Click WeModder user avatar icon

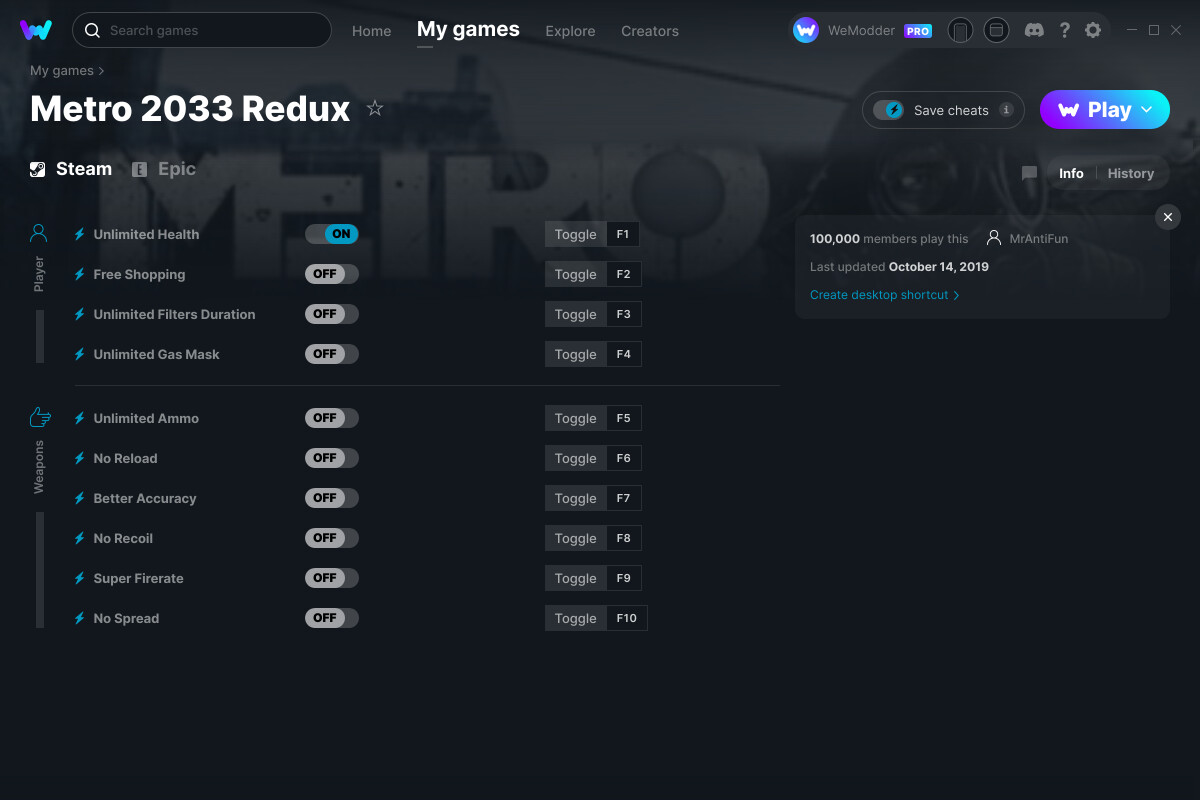point(806,30)
